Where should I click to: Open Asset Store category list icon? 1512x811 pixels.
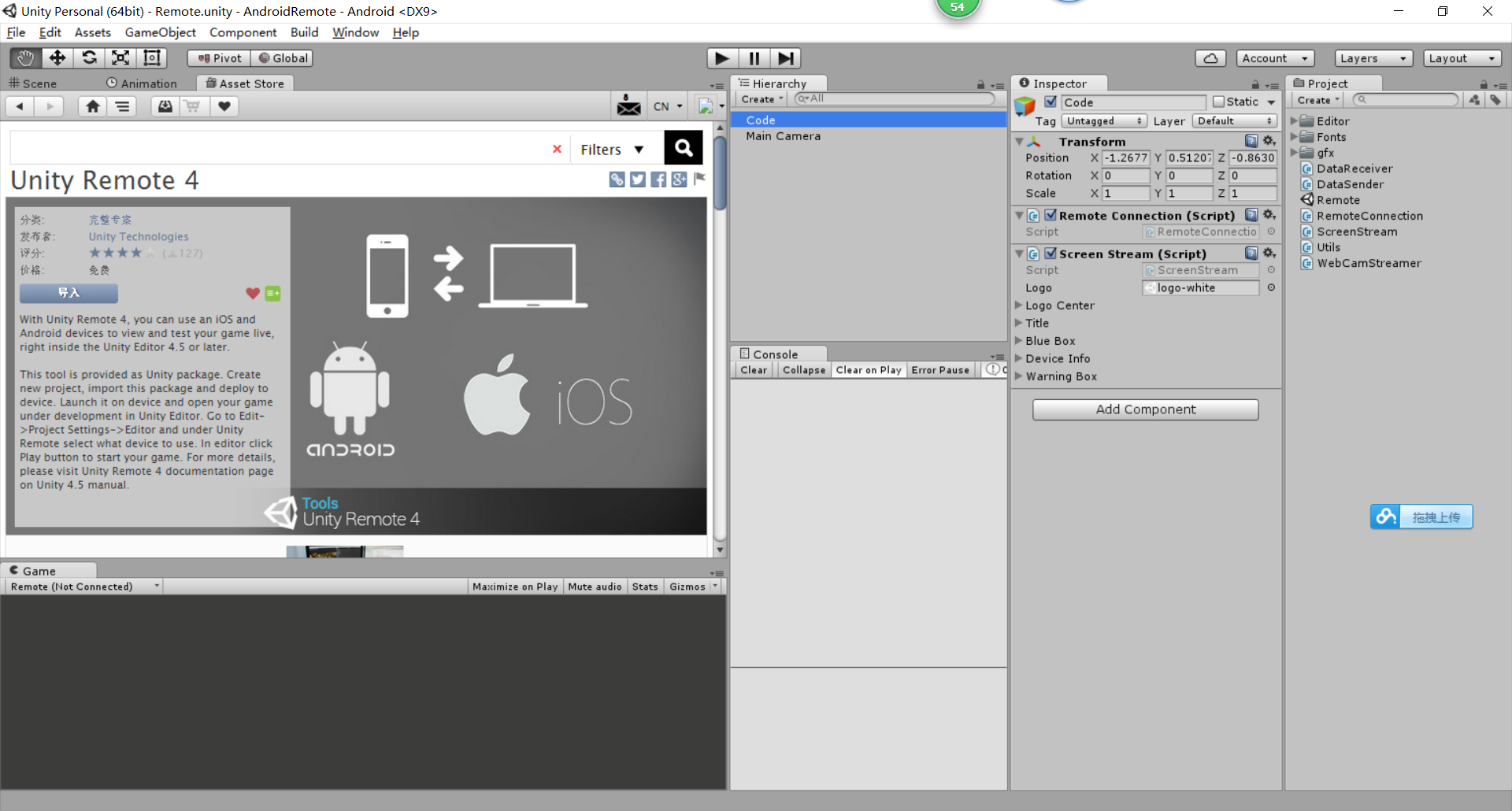point(123,106)
